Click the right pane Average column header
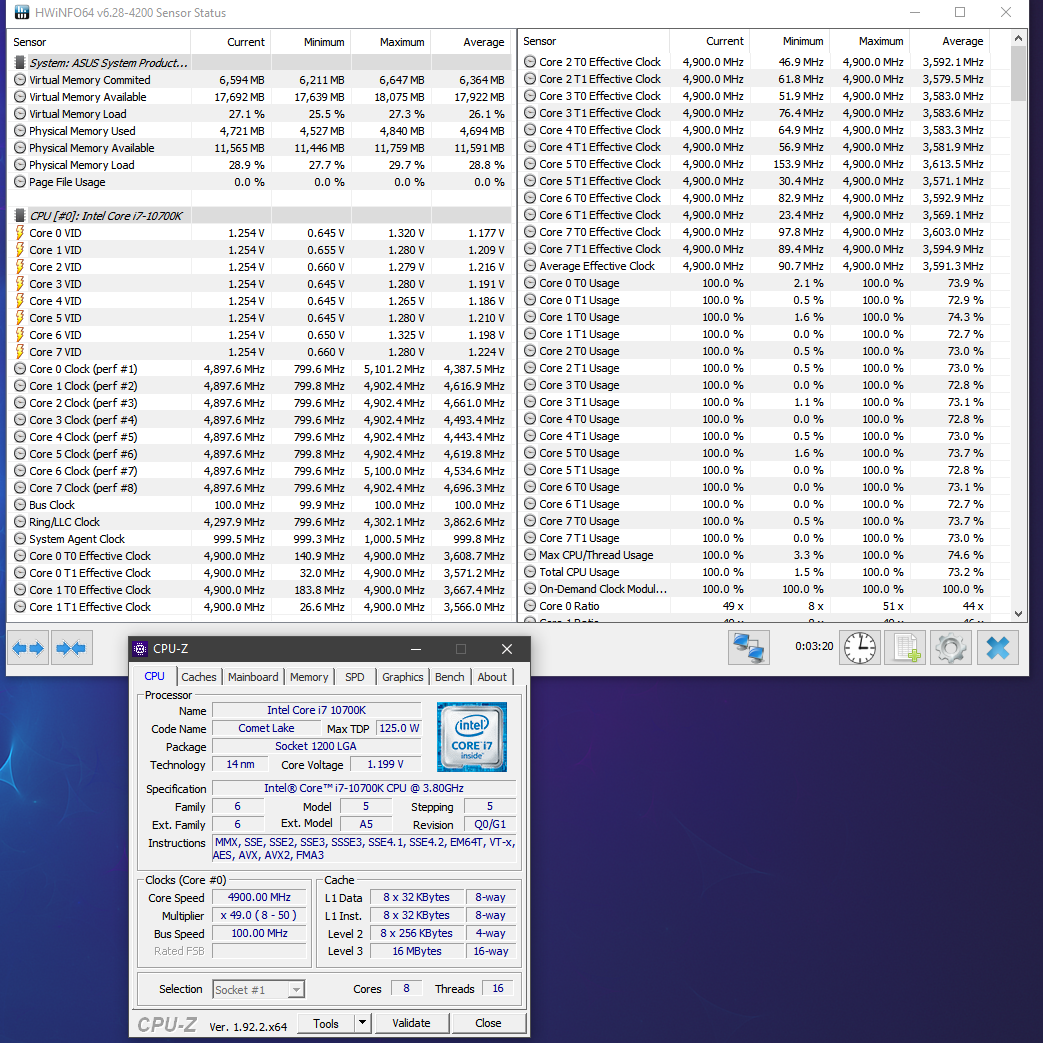 950,41
